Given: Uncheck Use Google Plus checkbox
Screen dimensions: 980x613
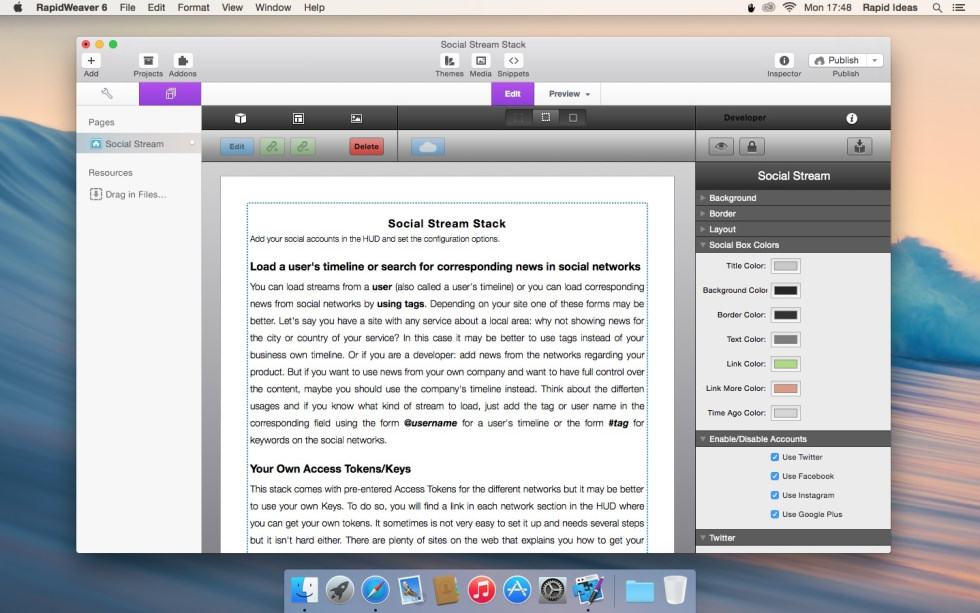Looking at the screenshot, I should 775,514.
